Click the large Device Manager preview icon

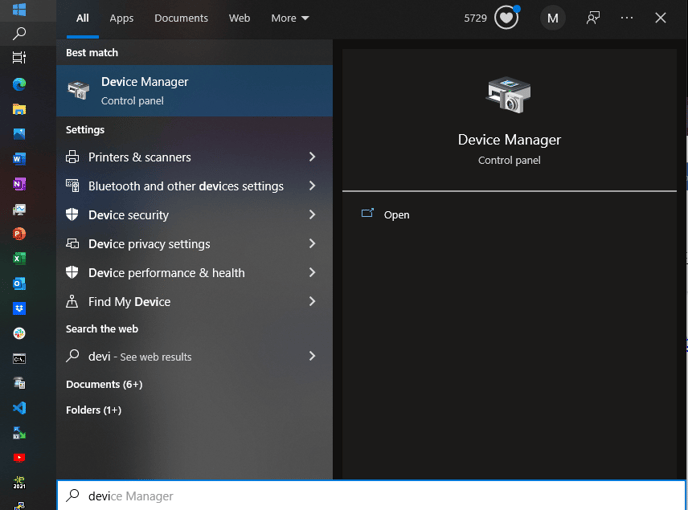tap(509, 95)
